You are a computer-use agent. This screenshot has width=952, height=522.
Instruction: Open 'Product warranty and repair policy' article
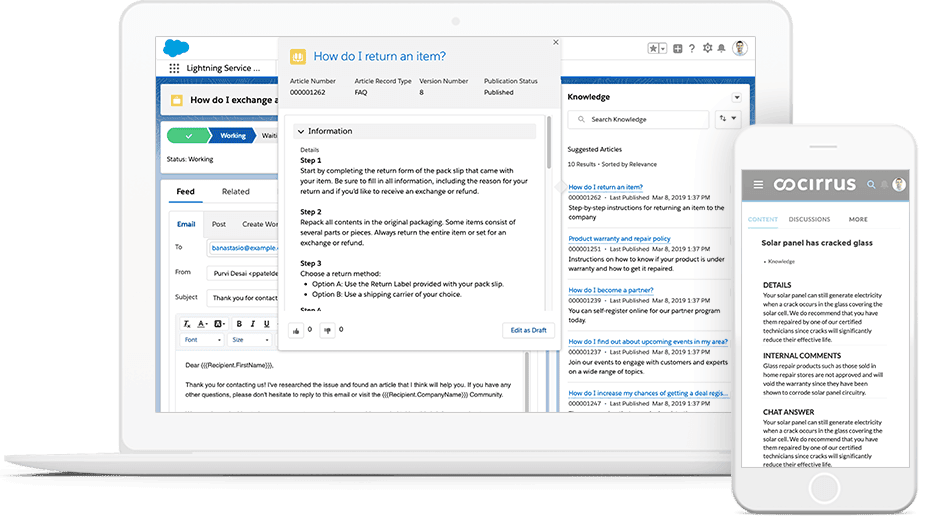tap(619, 239)
